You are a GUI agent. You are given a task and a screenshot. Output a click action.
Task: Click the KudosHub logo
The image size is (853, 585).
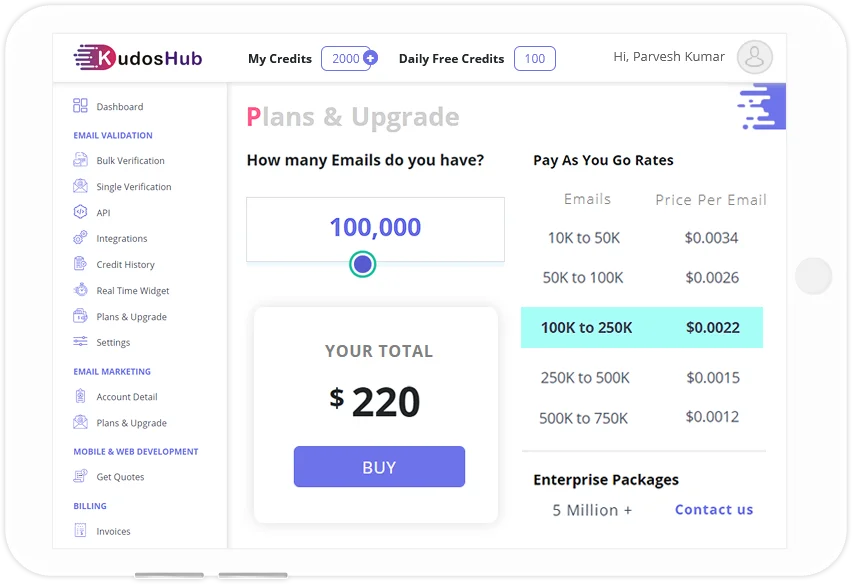click(x=138, y=58)
